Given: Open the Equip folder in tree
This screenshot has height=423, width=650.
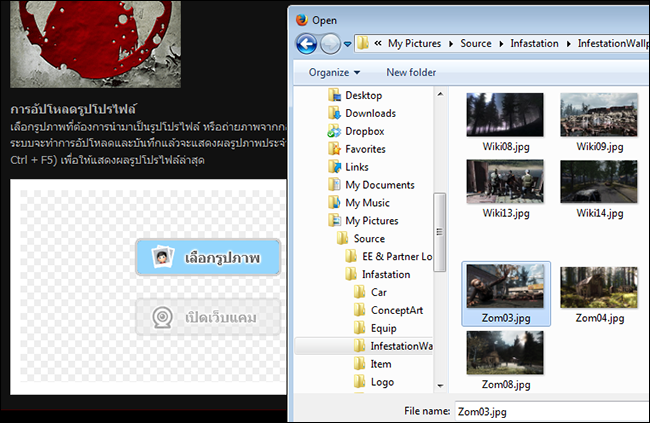Looking at the screenshot, I should click(x=383, y=329).
